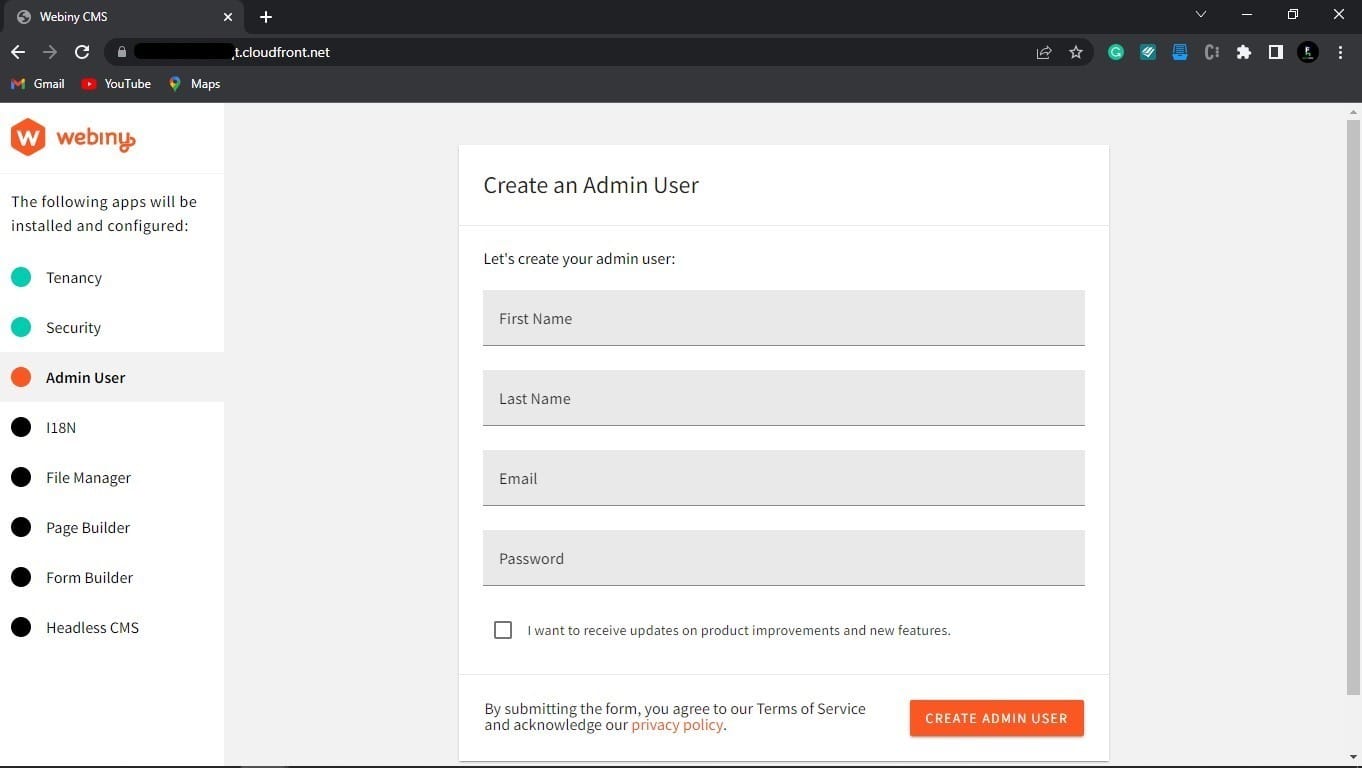Open the tab search chevron dropdown
This screenshot has height=768, width=1362.
point(1200,15)
